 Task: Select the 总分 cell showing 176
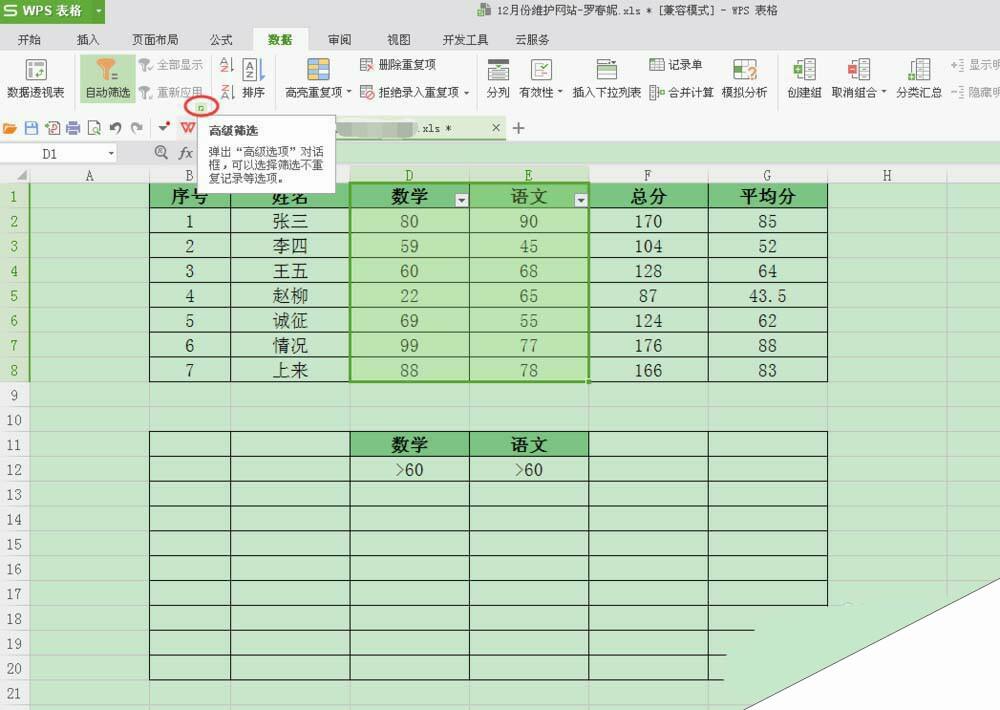(648, 346)
